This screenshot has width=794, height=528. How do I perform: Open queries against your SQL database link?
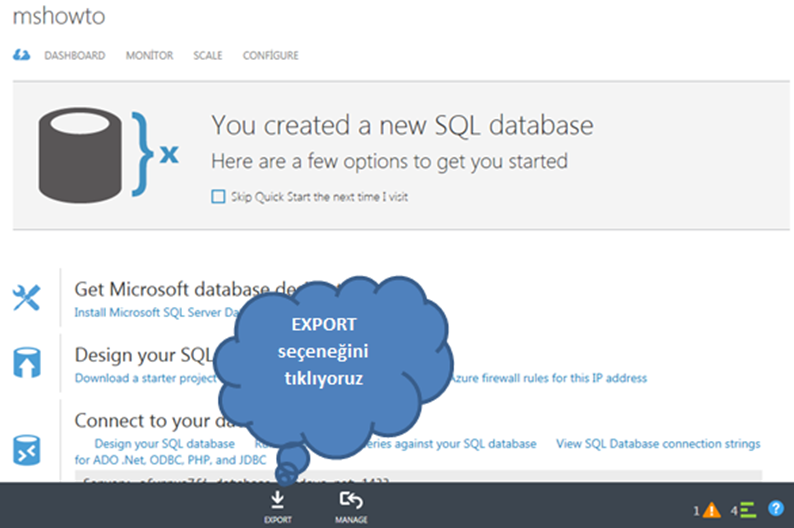click(450, 443)
